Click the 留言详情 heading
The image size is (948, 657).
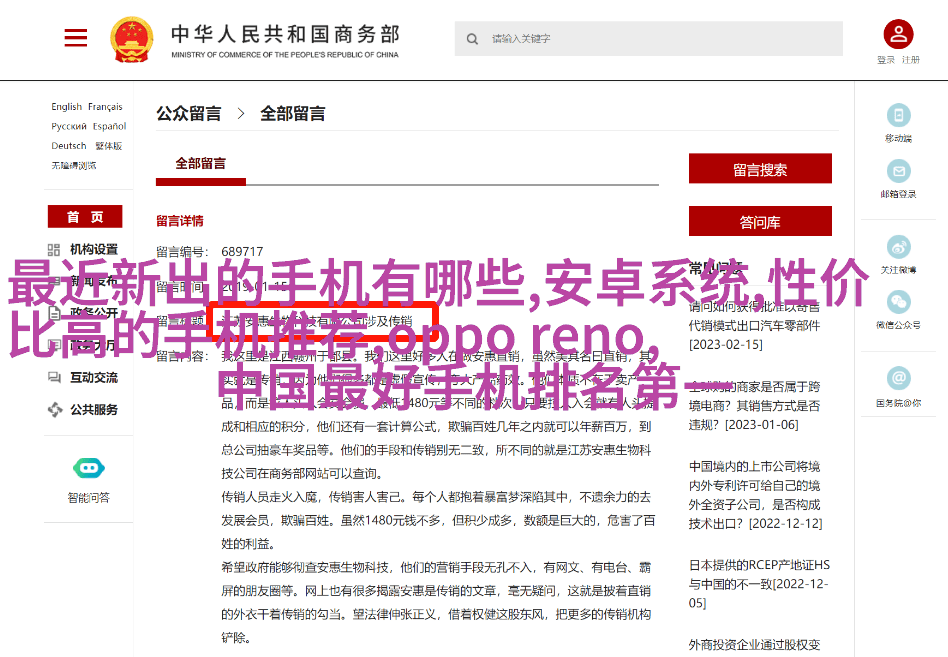click(x=180, y=221)
